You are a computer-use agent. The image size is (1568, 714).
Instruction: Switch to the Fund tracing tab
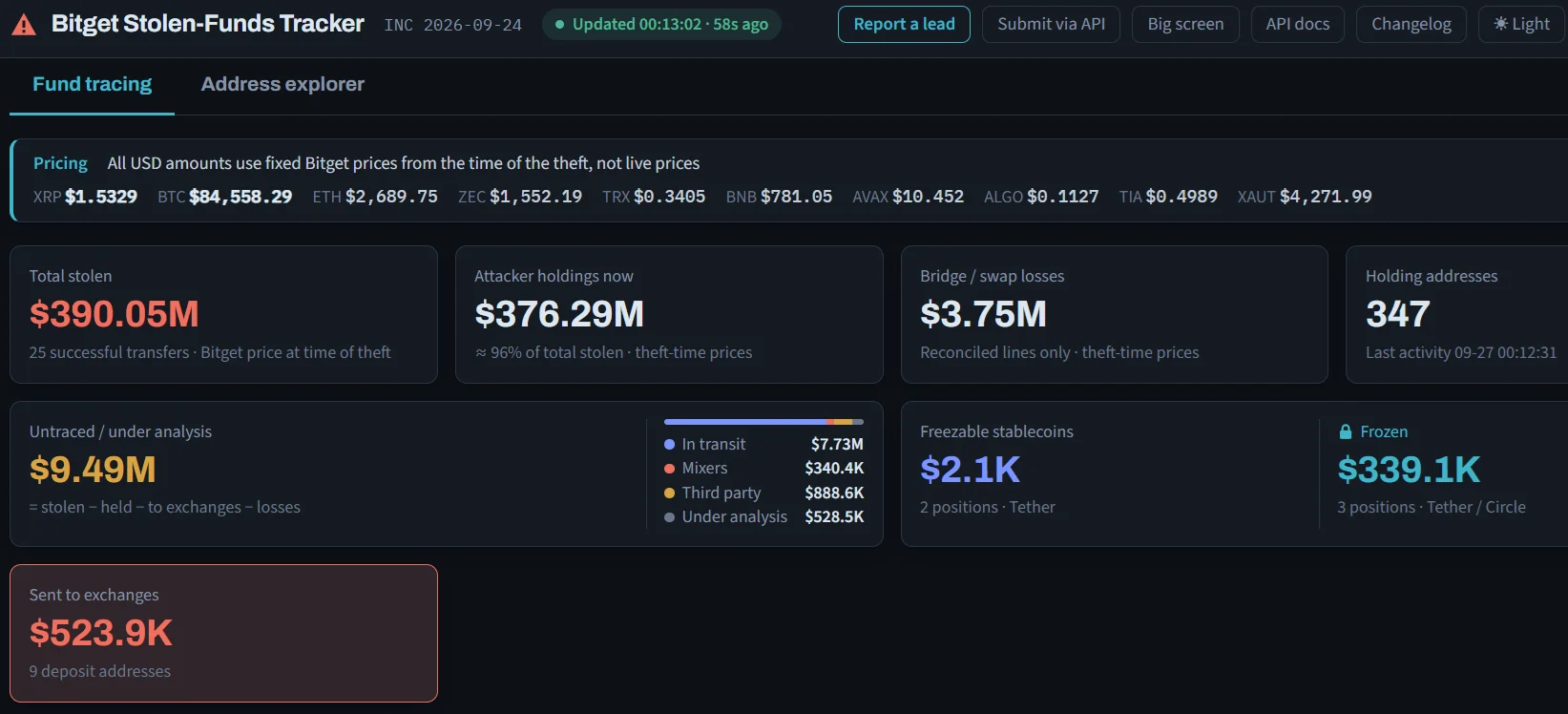point(92,84)
